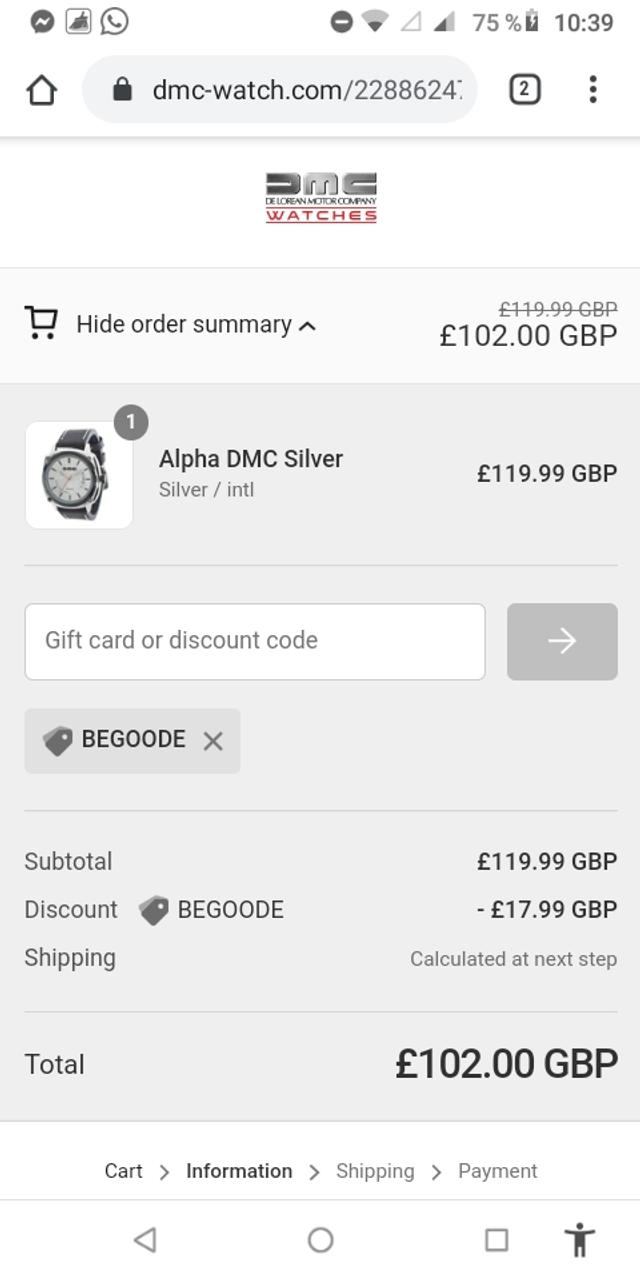Open the Chrome three-dot menu
The width and height of the screenshot is (640, 1280).
[x=593, y=90]
